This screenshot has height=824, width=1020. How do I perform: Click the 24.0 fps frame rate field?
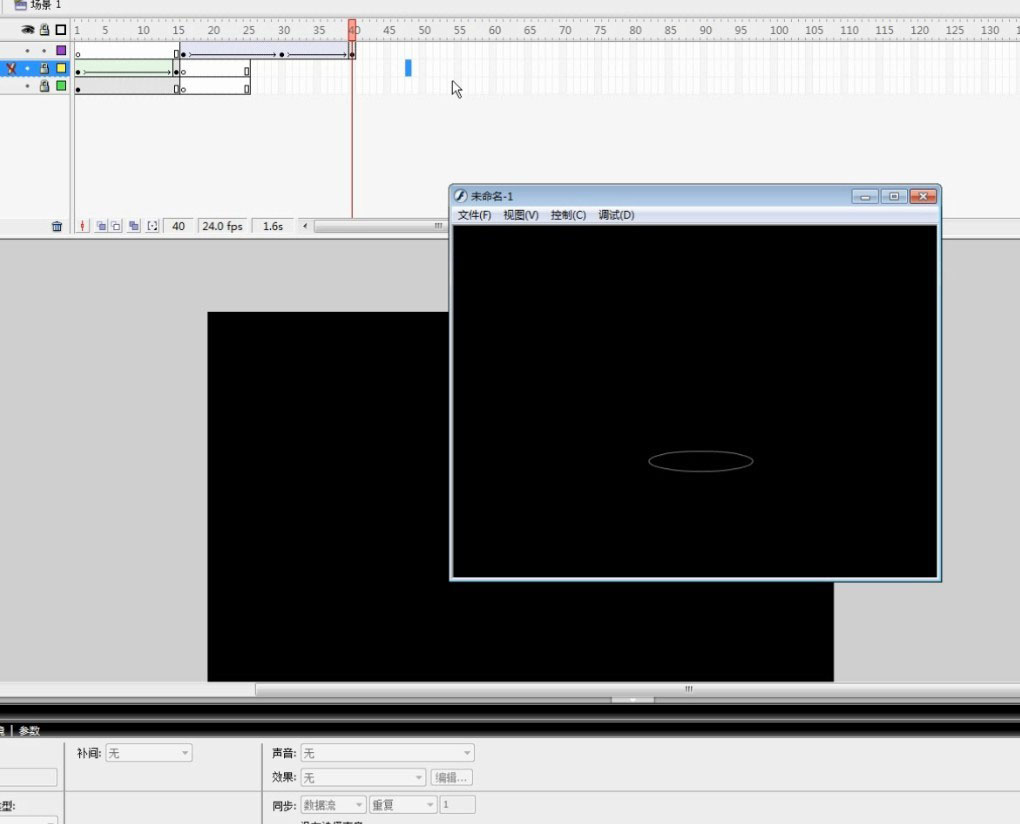click(x=222, y=226)
